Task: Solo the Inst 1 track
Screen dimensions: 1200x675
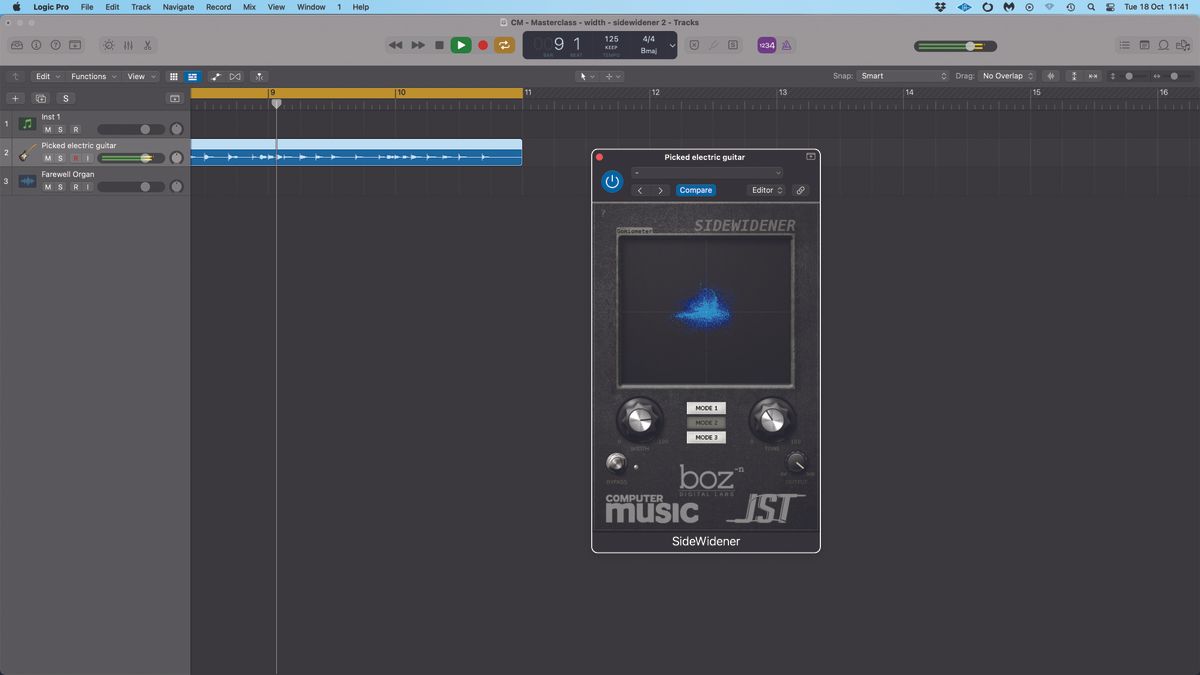Action: [x=59, y=129]
